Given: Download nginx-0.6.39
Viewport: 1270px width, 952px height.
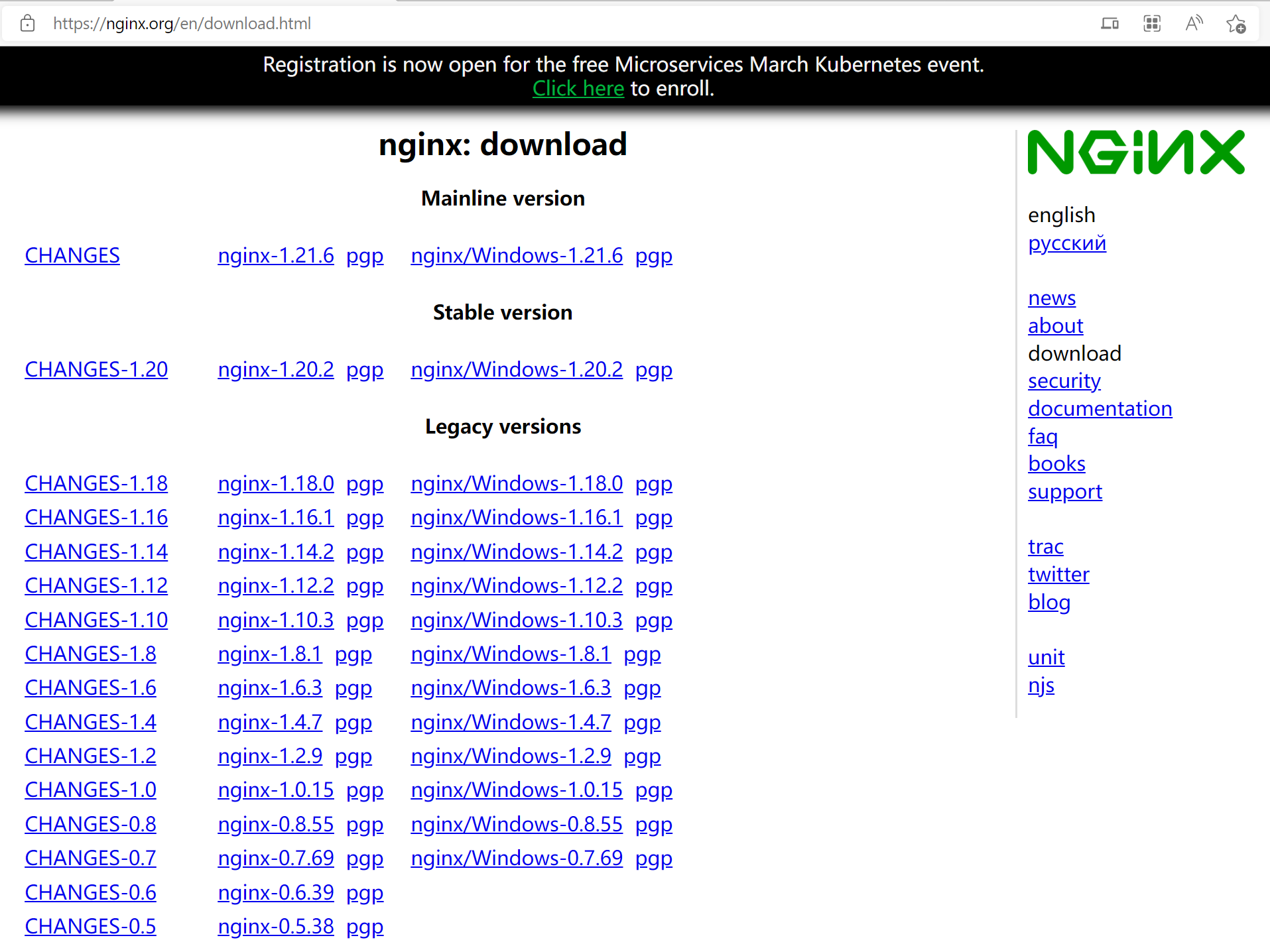Looking at the screenshot, I should coord(276,892).
